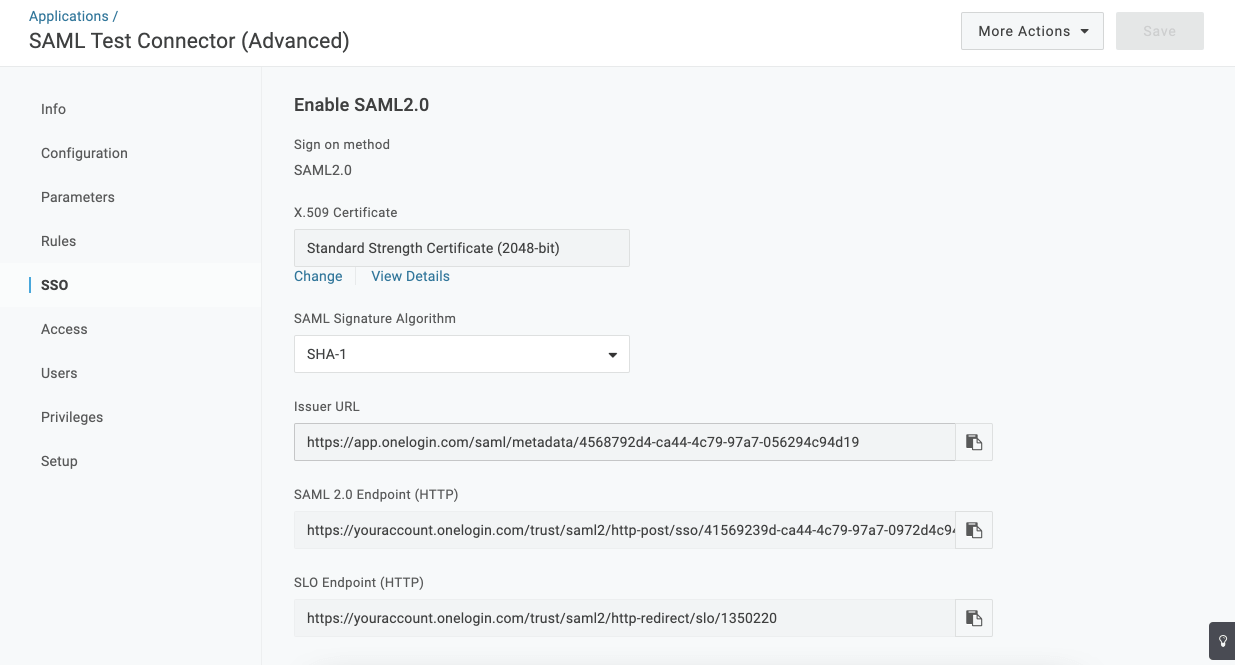Copy the SLO Endpoint URL
This screenshot has width=1235, height=665.
tap(974, 618)
